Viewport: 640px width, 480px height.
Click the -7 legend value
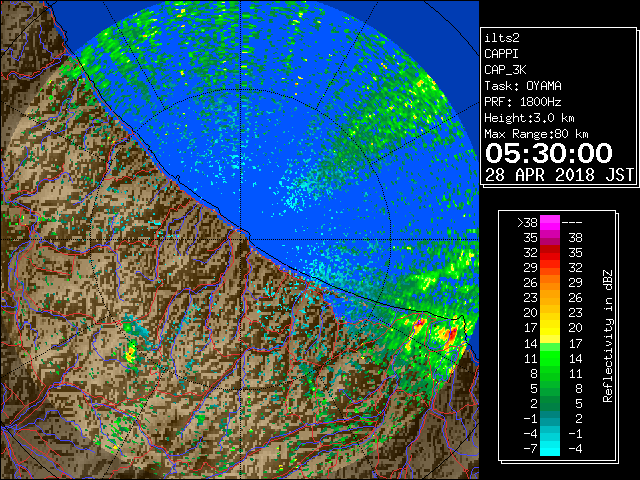[530, 449]
